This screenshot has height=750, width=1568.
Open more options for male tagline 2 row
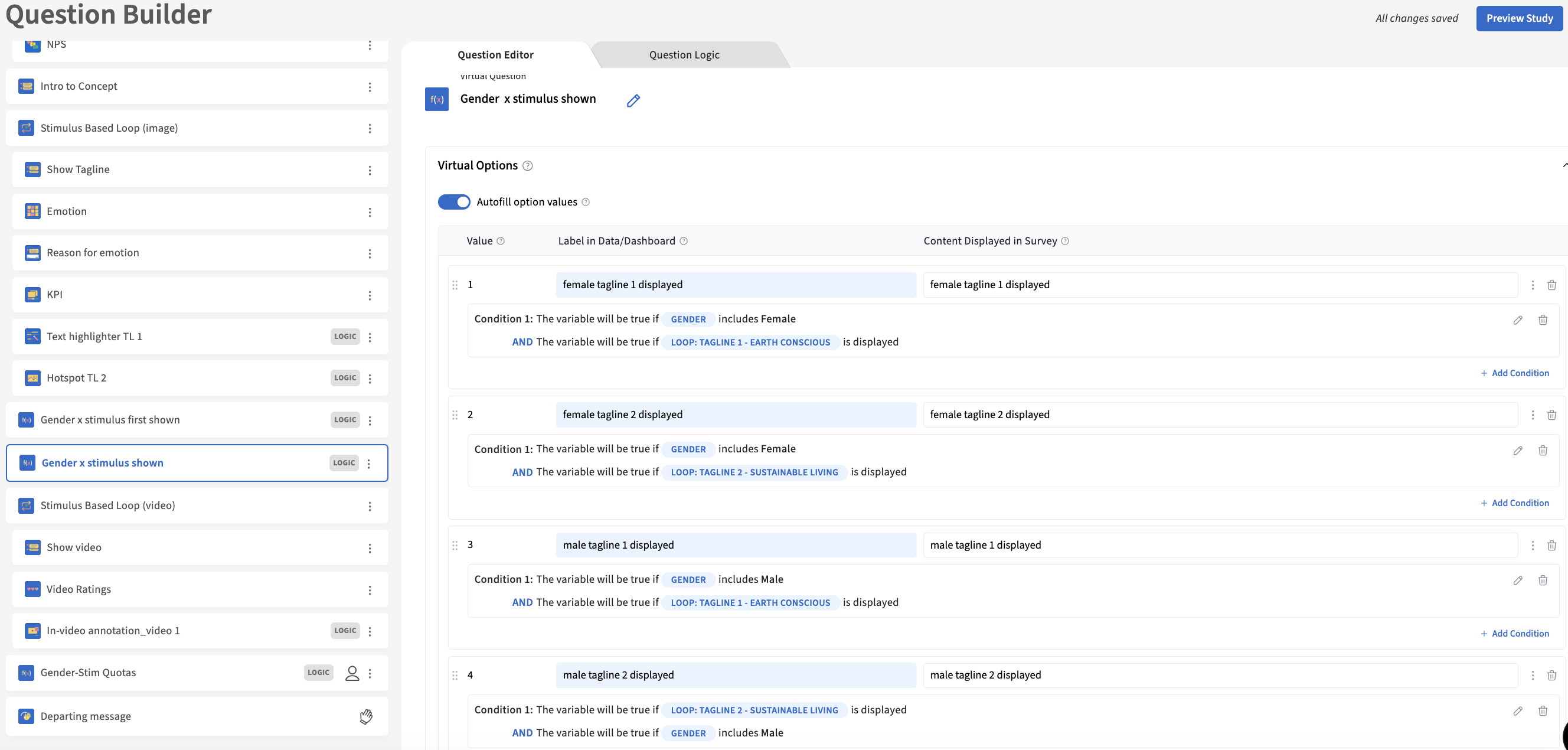click(1533, 675)
